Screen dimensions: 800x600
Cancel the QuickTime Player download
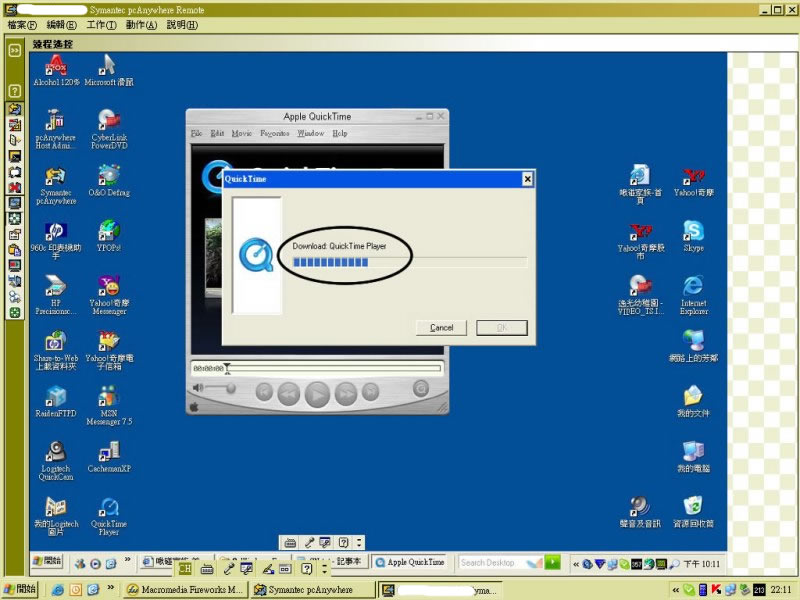[441, 328]
